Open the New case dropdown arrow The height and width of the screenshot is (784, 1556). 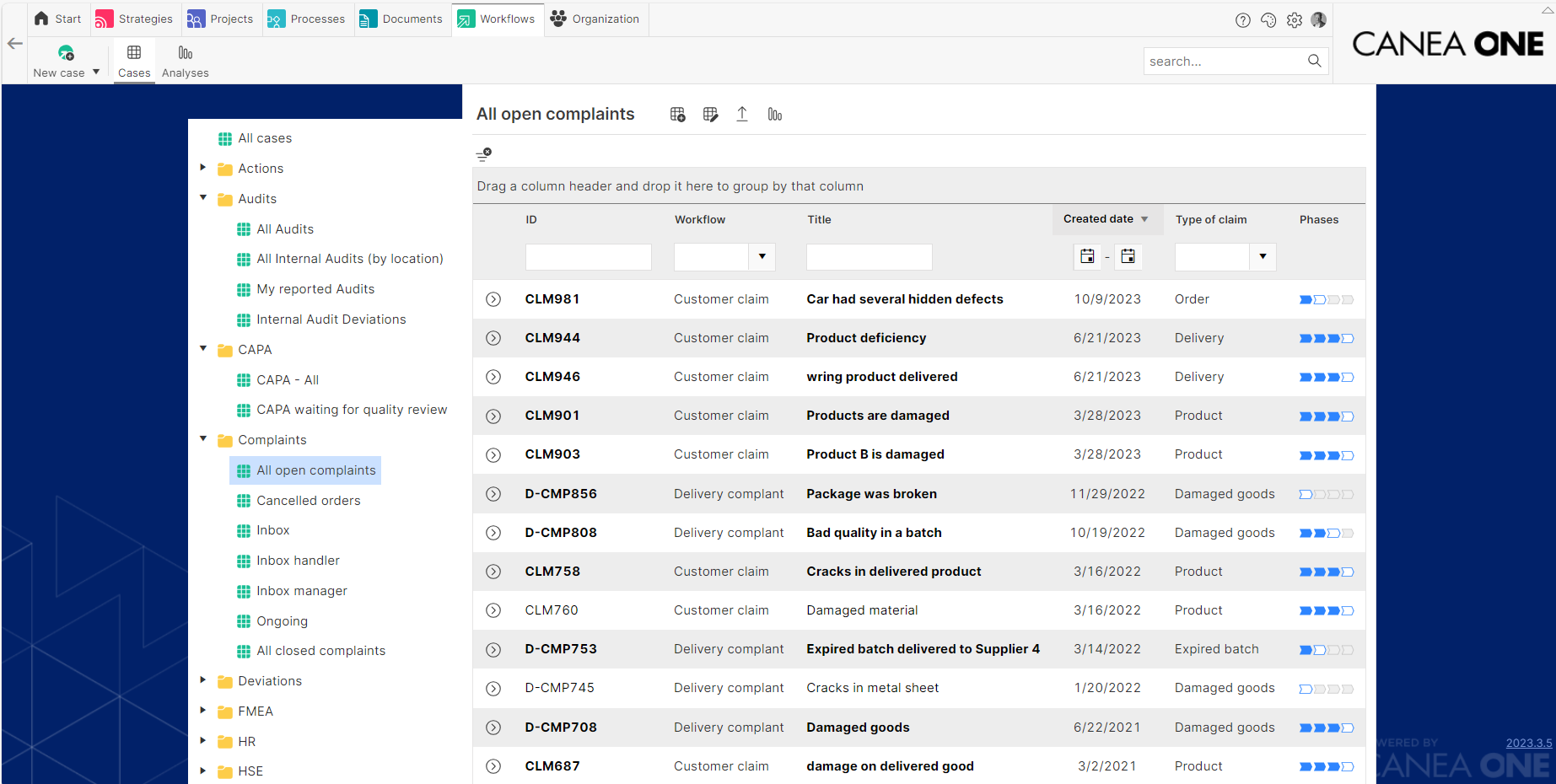[x=96, y=72]
